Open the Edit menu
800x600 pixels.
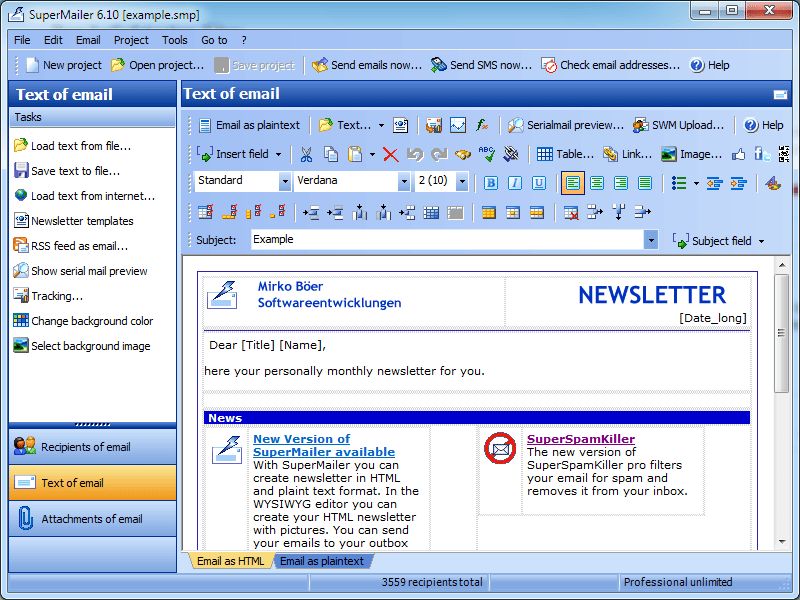click(x=53, y=40)
